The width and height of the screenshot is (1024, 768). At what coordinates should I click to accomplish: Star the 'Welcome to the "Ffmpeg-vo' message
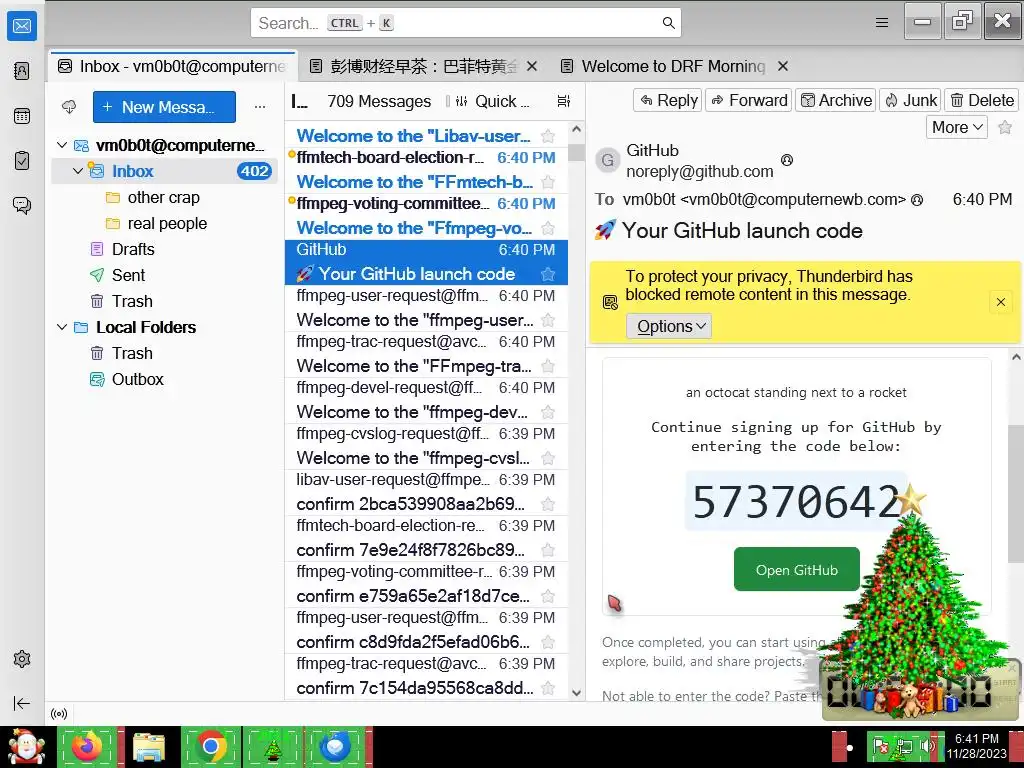tap(548, 228)
